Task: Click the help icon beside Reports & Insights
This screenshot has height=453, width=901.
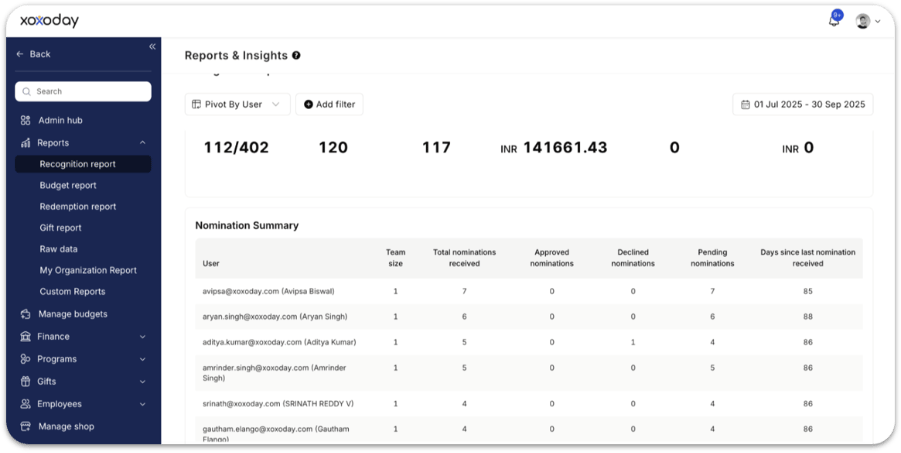Action: pos(296,55)
